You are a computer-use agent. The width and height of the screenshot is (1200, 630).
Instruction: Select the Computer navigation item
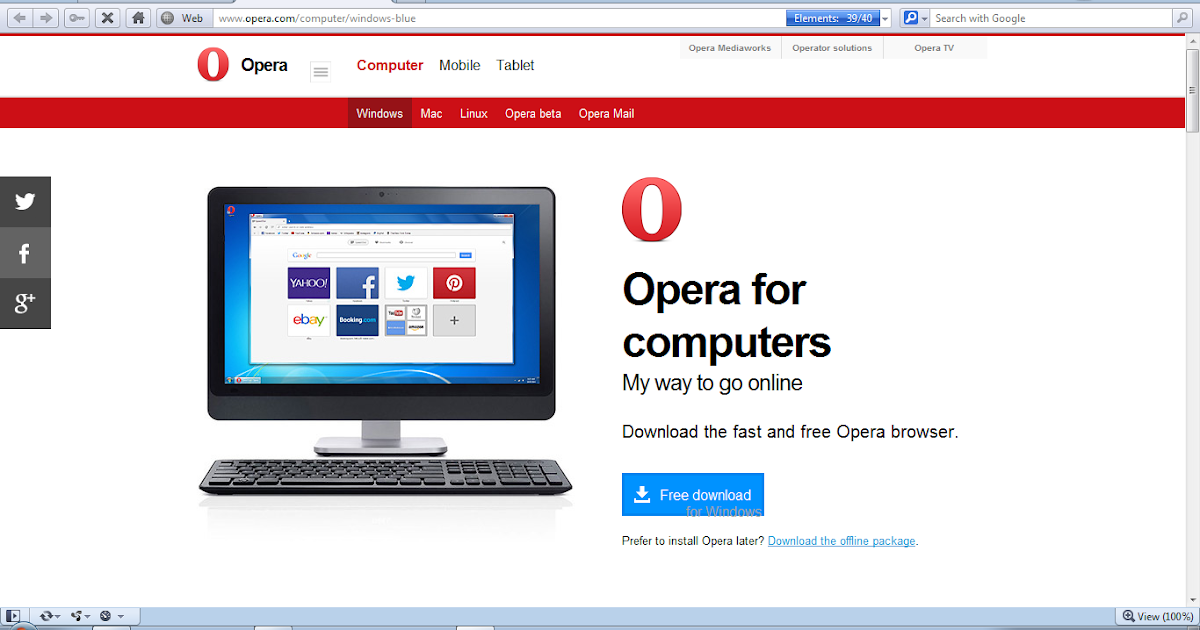click(390, 65)
